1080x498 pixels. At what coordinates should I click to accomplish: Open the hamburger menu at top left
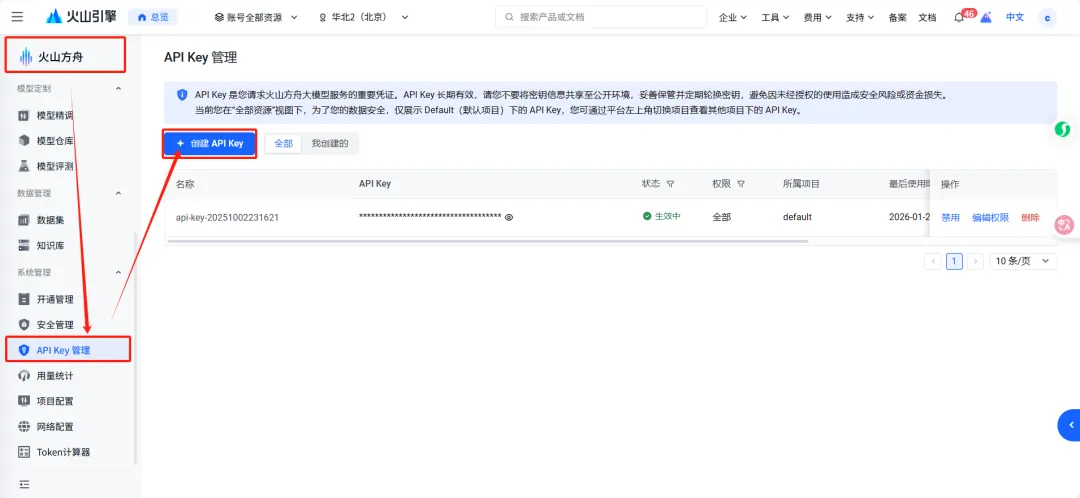click(x=17, y=17)
